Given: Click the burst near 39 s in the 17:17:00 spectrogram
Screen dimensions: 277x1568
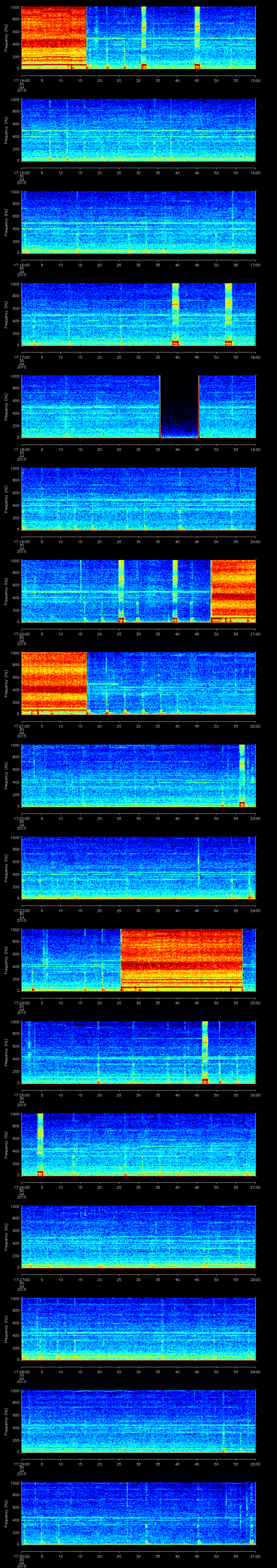Looking at the screenshot, I should coord(175,314).
